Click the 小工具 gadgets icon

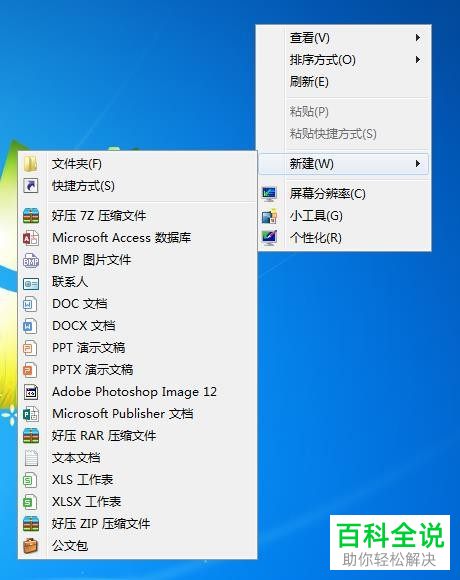point(270,216)
